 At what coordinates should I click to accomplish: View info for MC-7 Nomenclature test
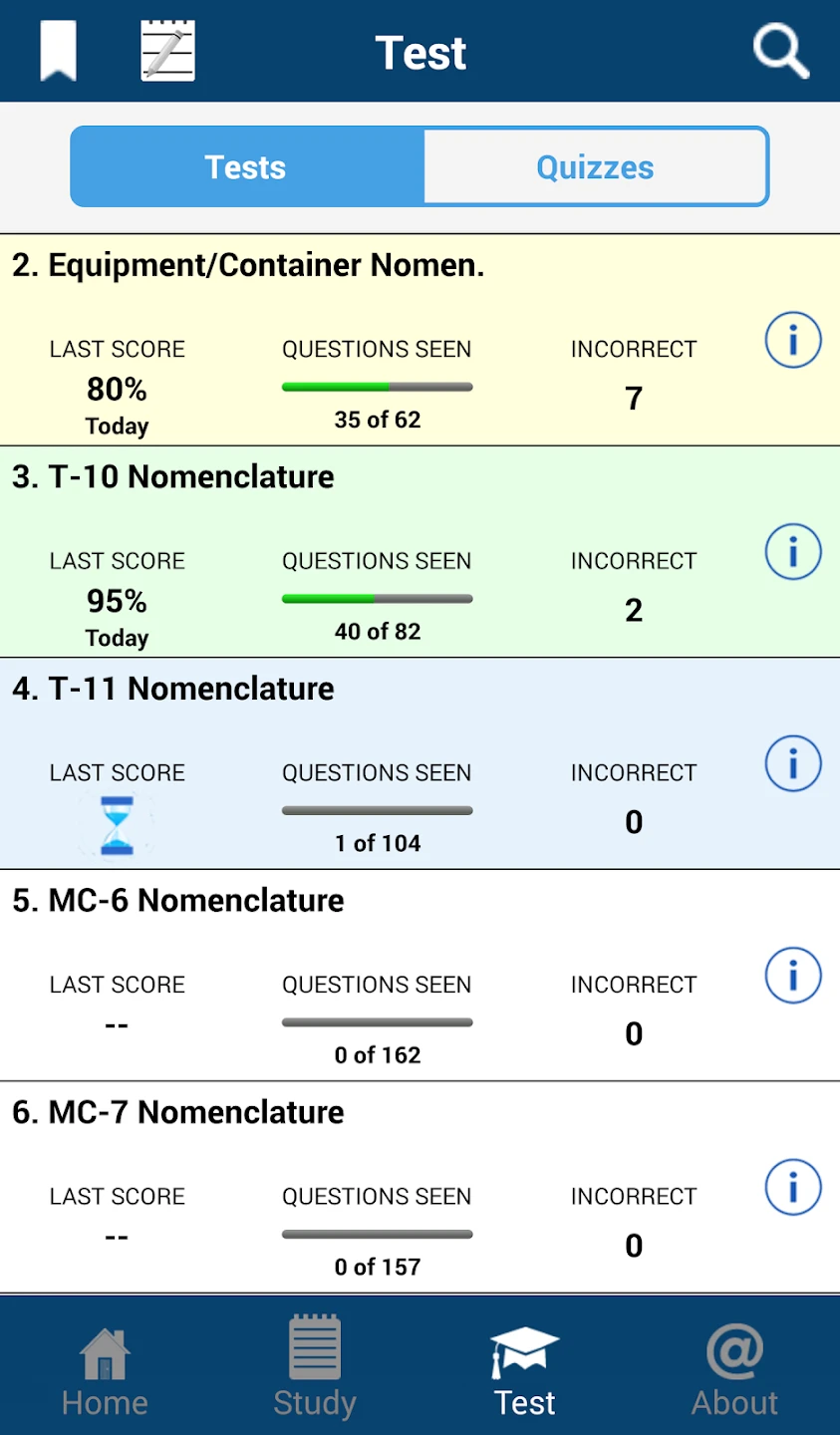pos(793,1188)
